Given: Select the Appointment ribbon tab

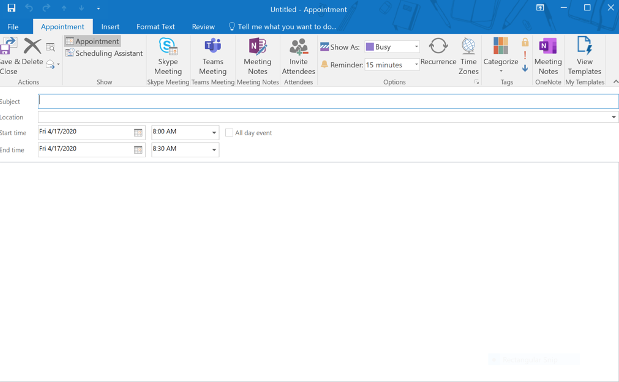Looking at the screenshot, I should 62,27.
